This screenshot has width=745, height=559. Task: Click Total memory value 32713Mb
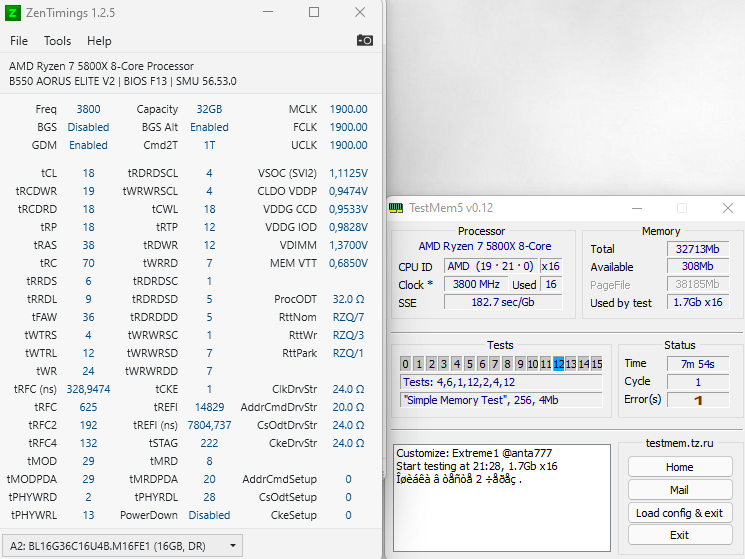(x=697, y=249)
